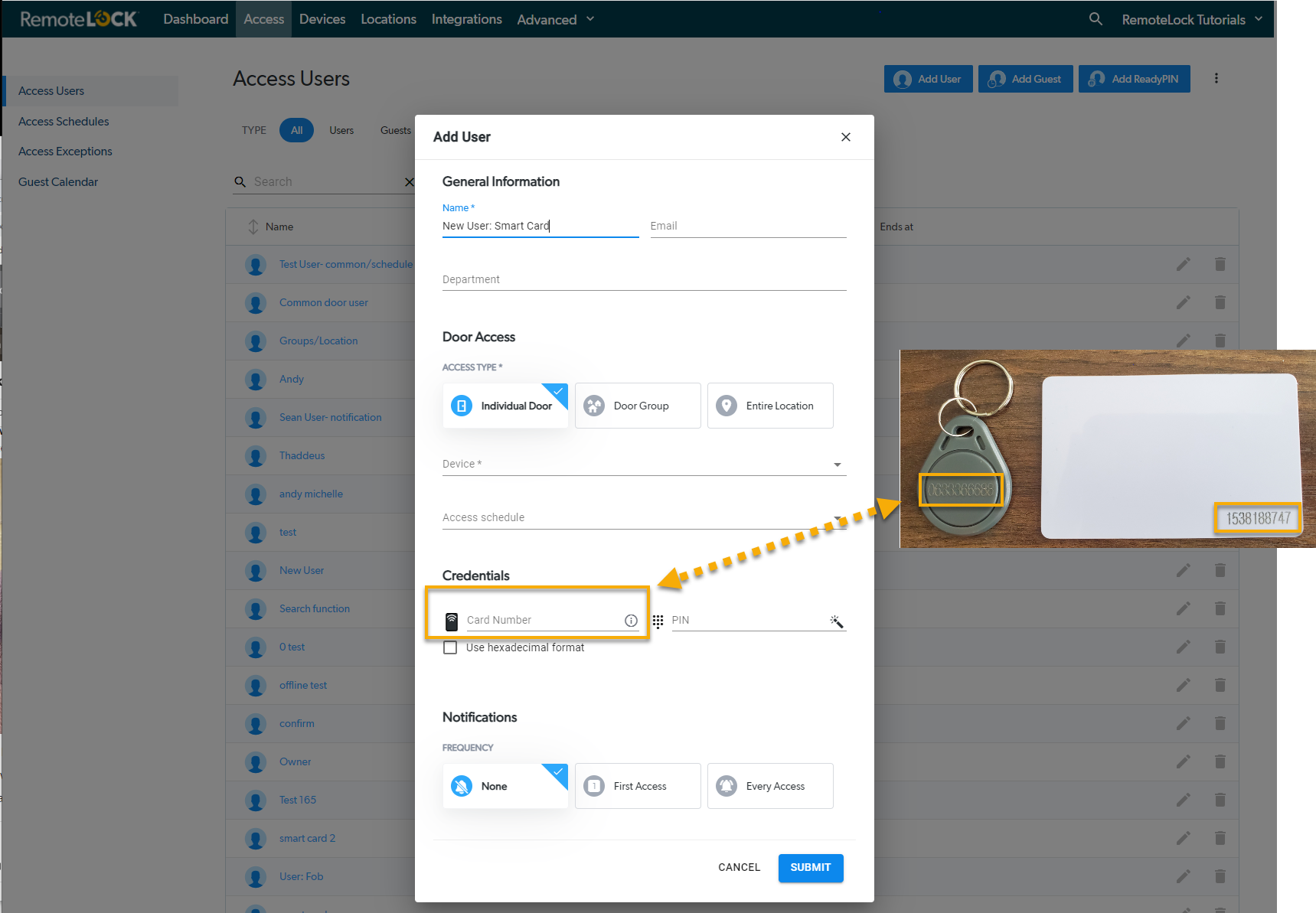Switch to the Guests filter tab
This screenshot has height=913, width=1316.
coord(395,130)
